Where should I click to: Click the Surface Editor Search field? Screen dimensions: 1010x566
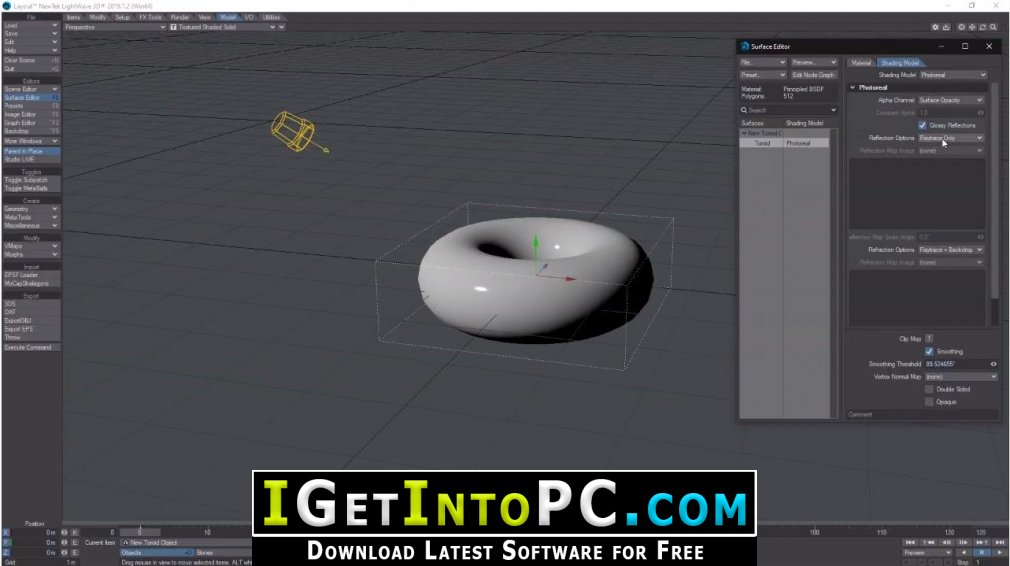(789, 110)
